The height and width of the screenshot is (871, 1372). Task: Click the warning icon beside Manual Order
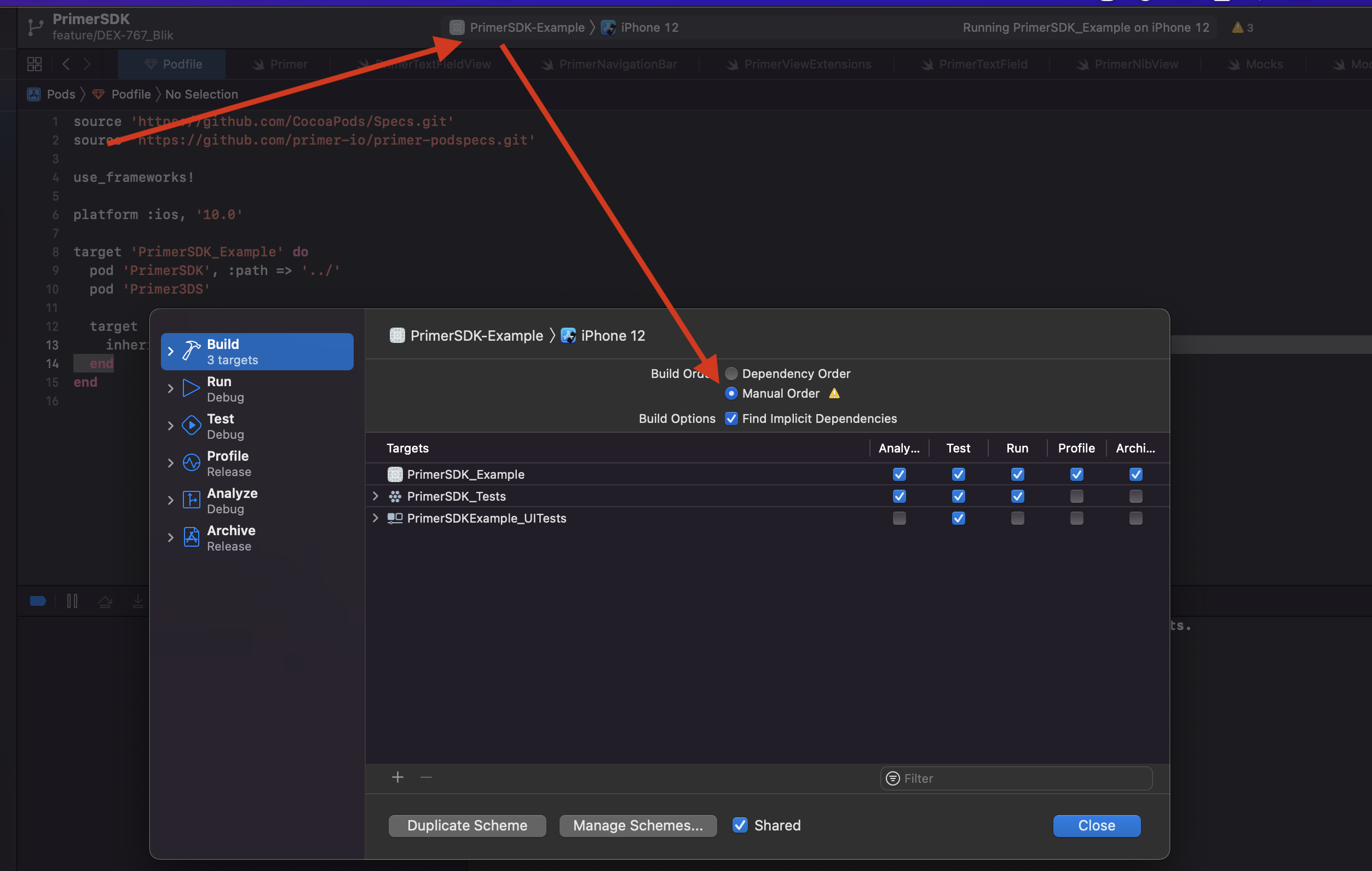coord(834,393)
